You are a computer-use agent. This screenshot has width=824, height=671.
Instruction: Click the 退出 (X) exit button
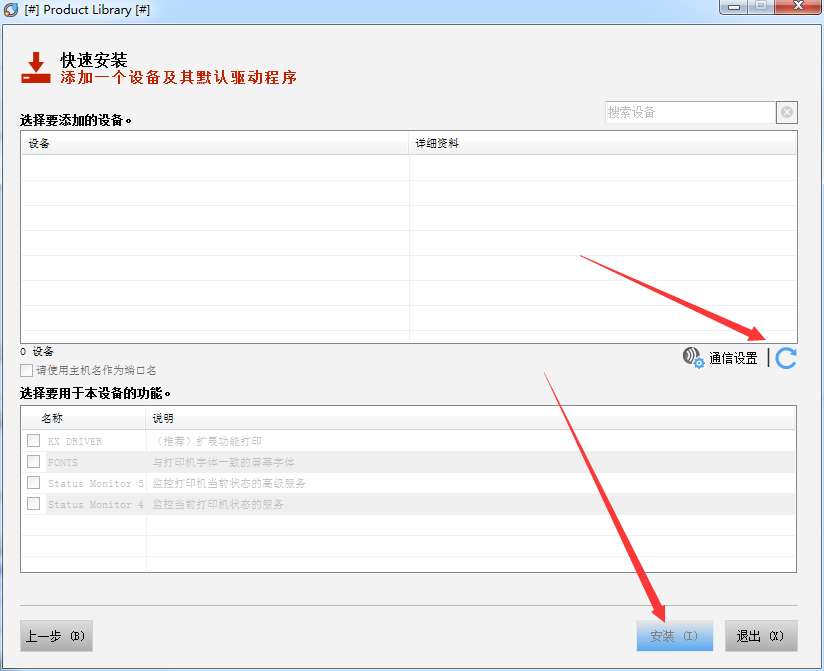coord(761,636)
